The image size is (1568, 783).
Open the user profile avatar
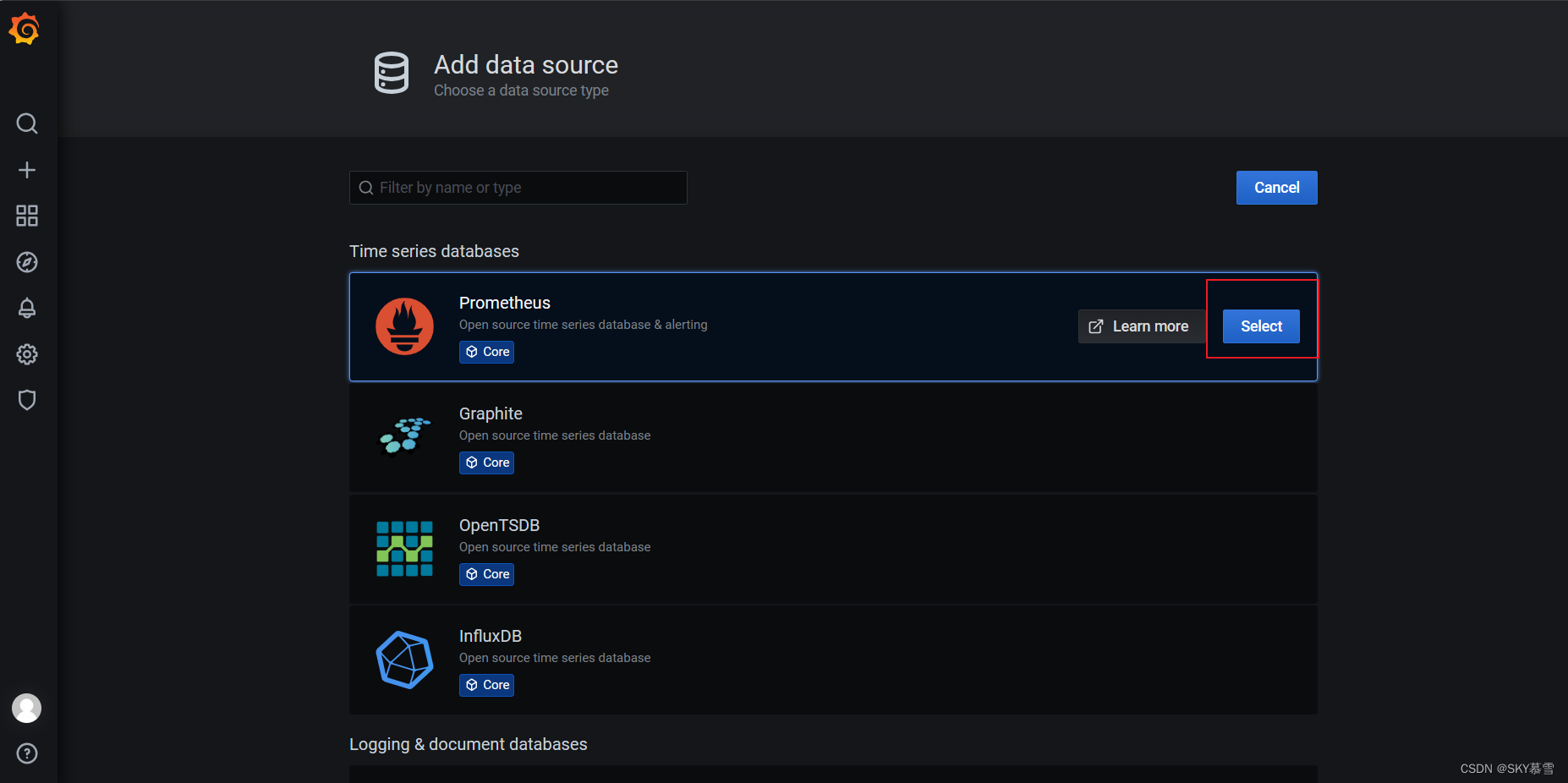tap(26, 709)
